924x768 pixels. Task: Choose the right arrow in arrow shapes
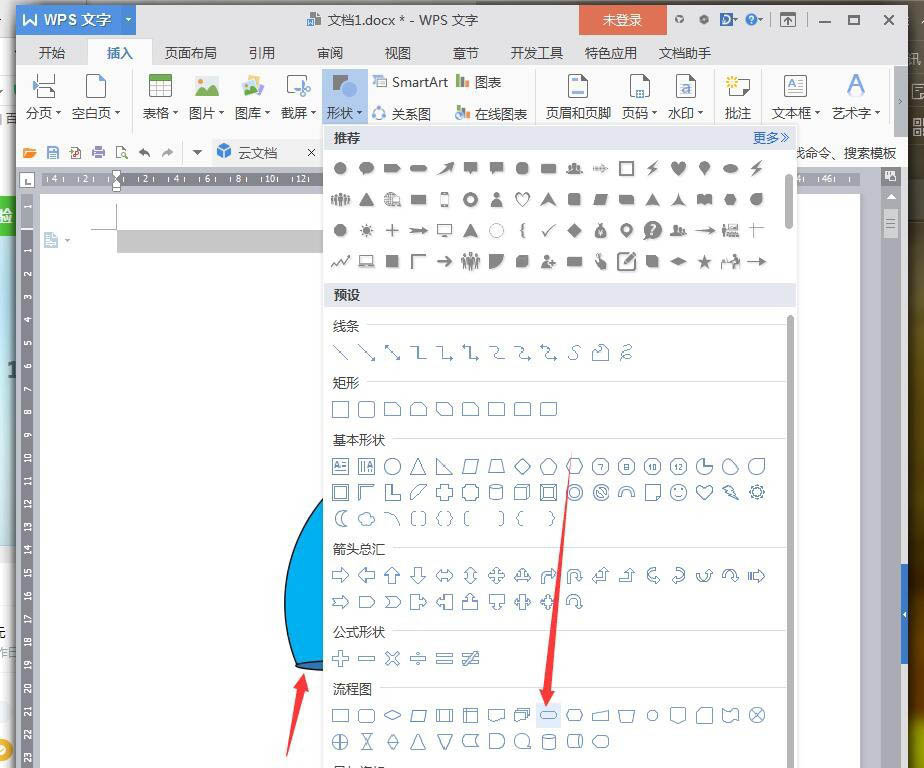pos(341,575)
